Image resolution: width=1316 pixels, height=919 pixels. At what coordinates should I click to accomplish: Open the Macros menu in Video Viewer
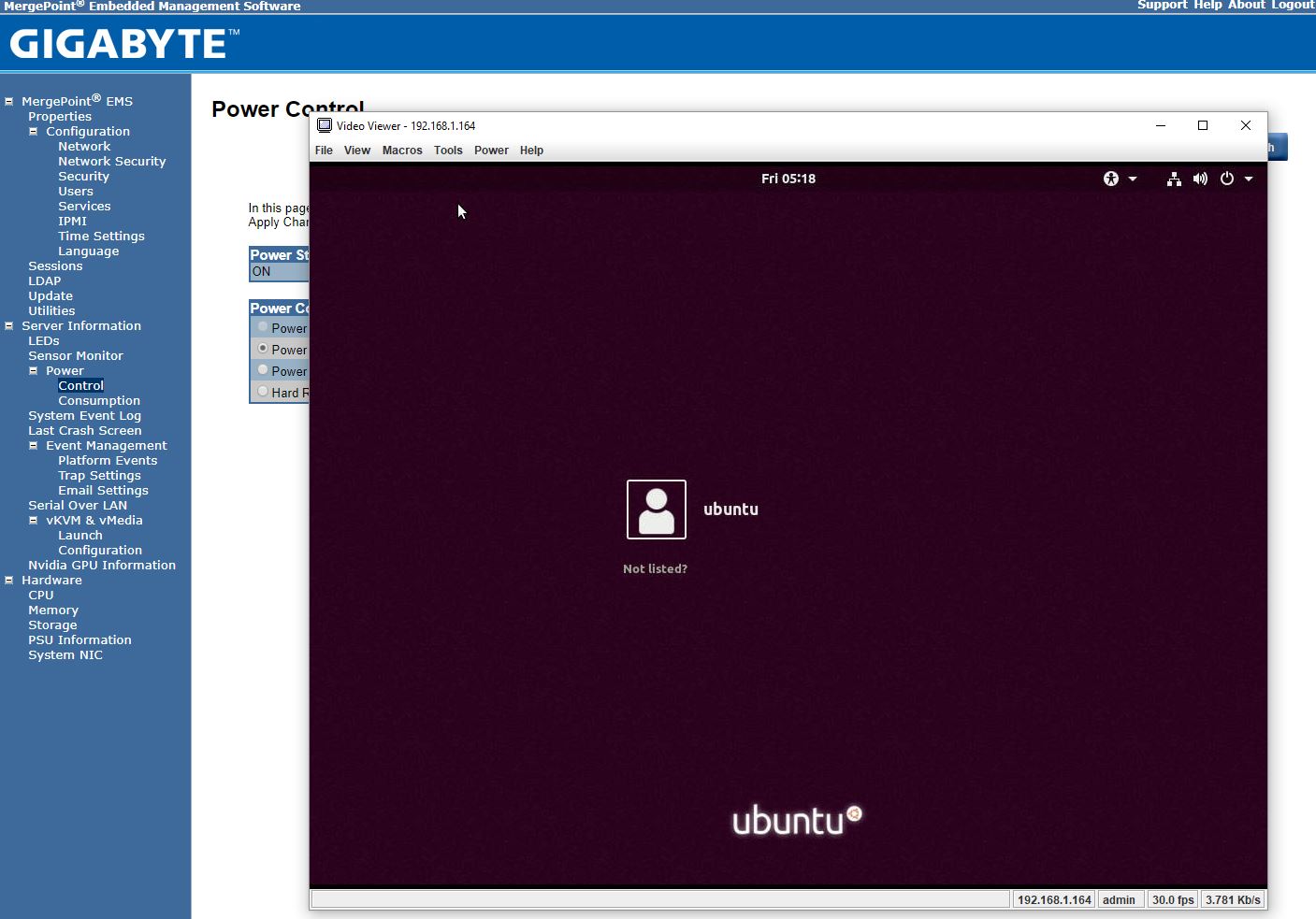point(402,151)
